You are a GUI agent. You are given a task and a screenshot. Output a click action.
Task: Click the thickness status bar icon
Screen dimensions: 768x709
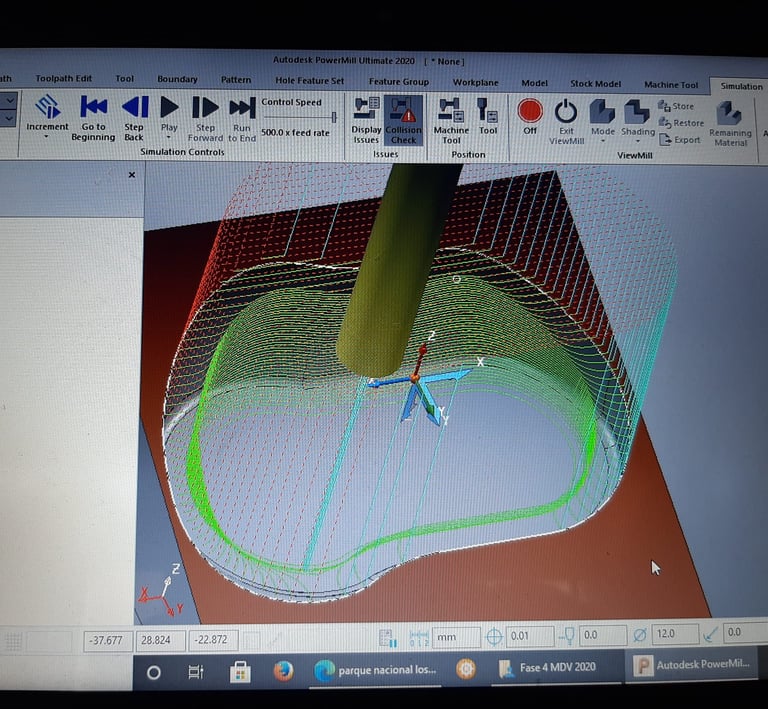[567, 636]
